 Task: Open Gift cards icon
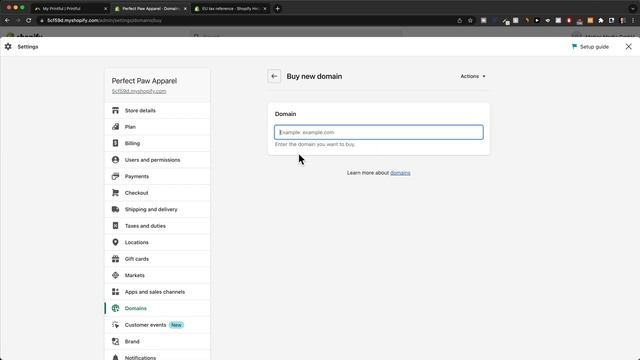pos(116,259)
